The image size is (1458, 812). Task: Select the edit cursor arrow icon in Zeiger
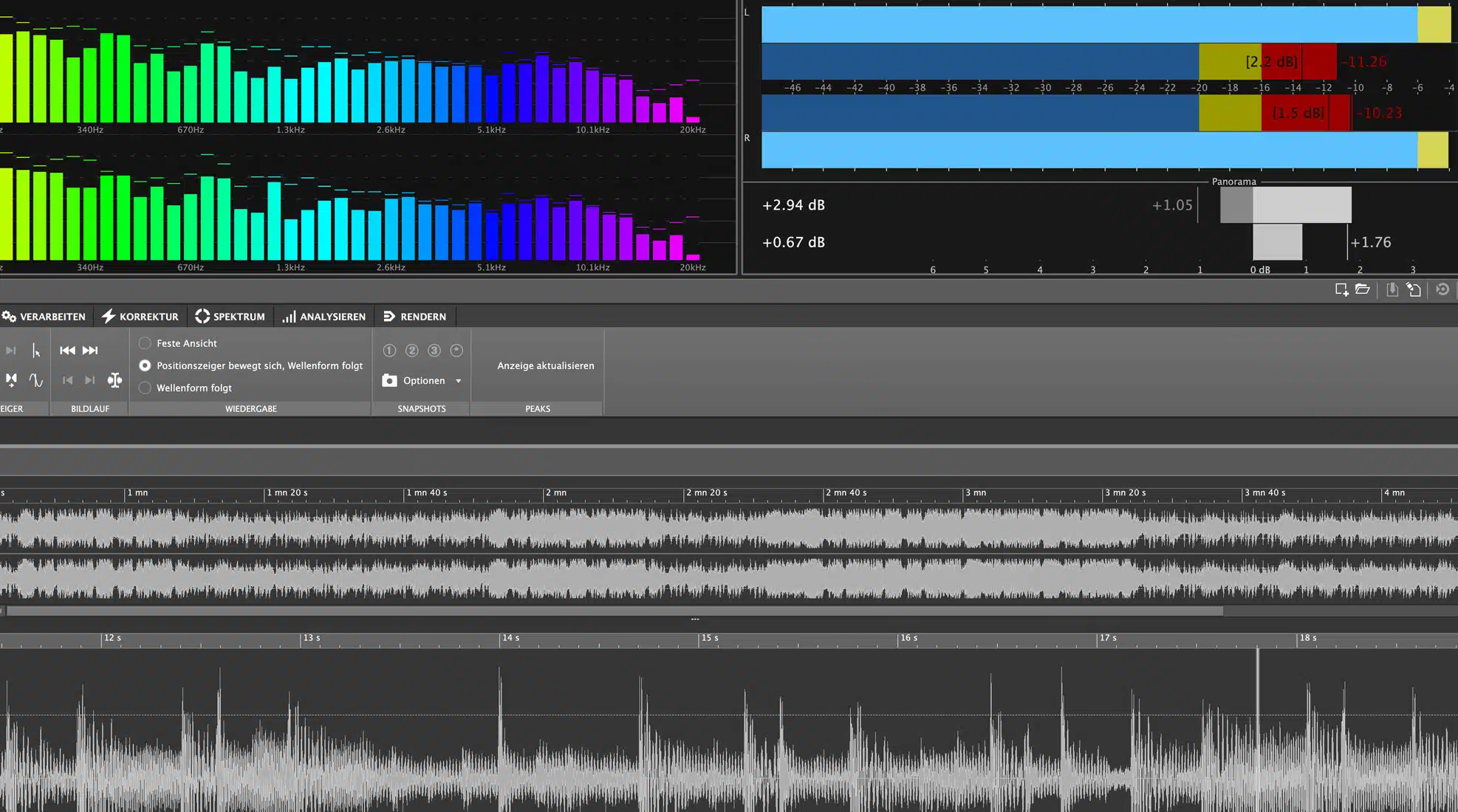click(x=36, y=351)
